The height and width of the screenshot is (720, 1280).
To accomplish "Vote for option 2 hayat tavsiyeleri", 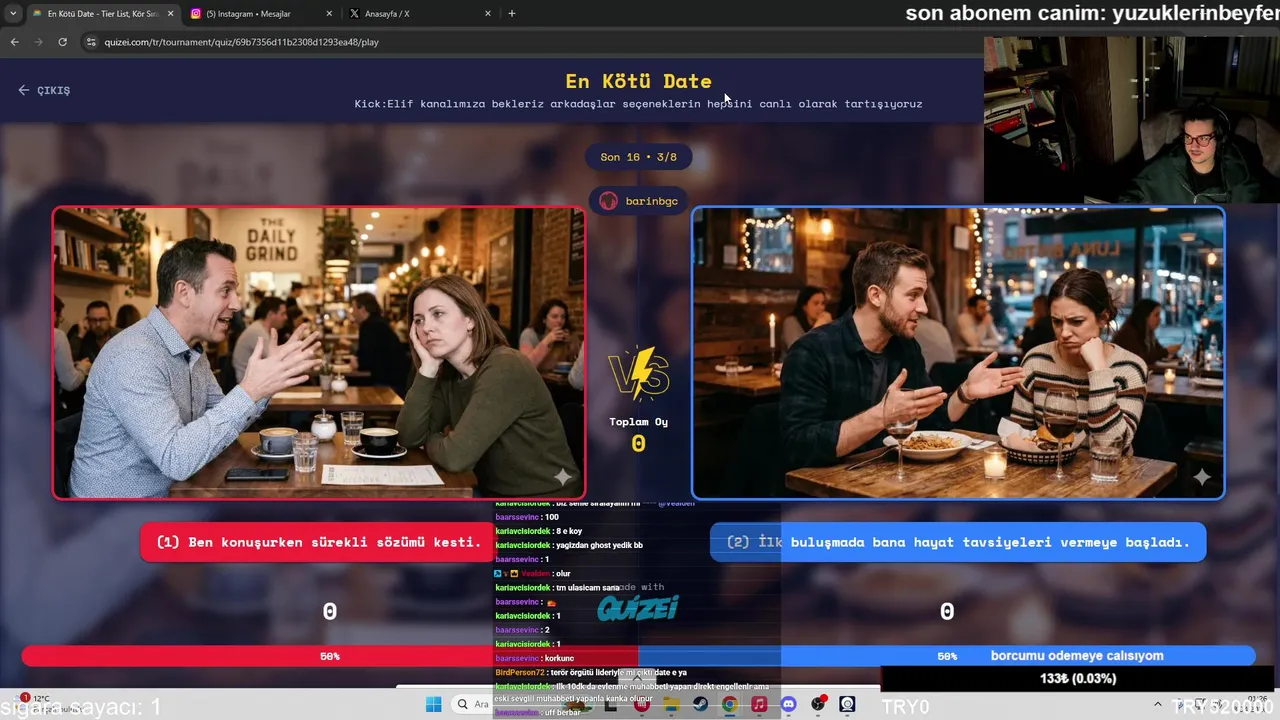I will (958, 542).
